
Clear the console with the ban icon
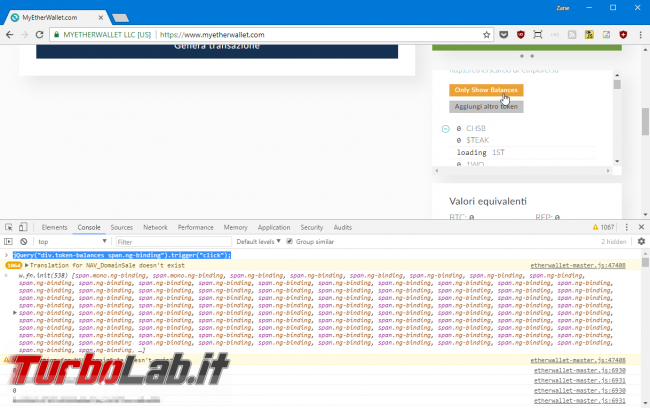click(24, 241)
